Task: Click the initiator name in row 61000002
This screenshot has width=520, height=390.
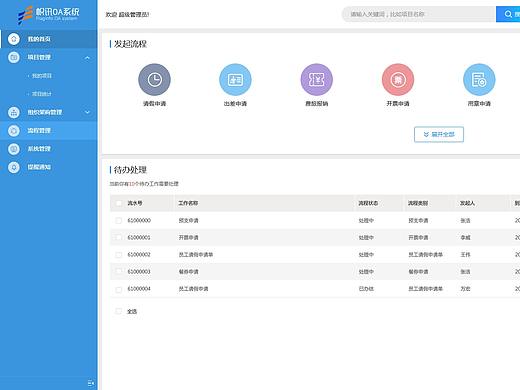Action: pyautogui.click(x=465, y=255)
